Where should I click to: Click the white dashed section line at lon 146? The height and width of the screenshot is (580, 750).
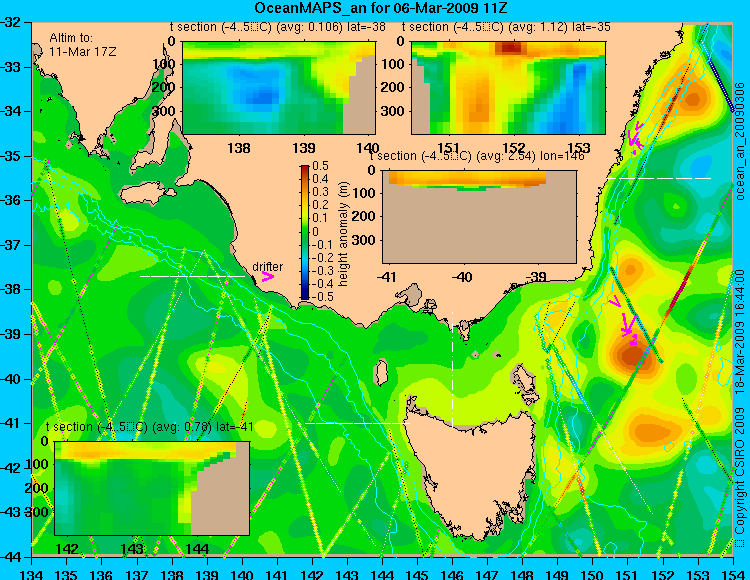[452, 368]
